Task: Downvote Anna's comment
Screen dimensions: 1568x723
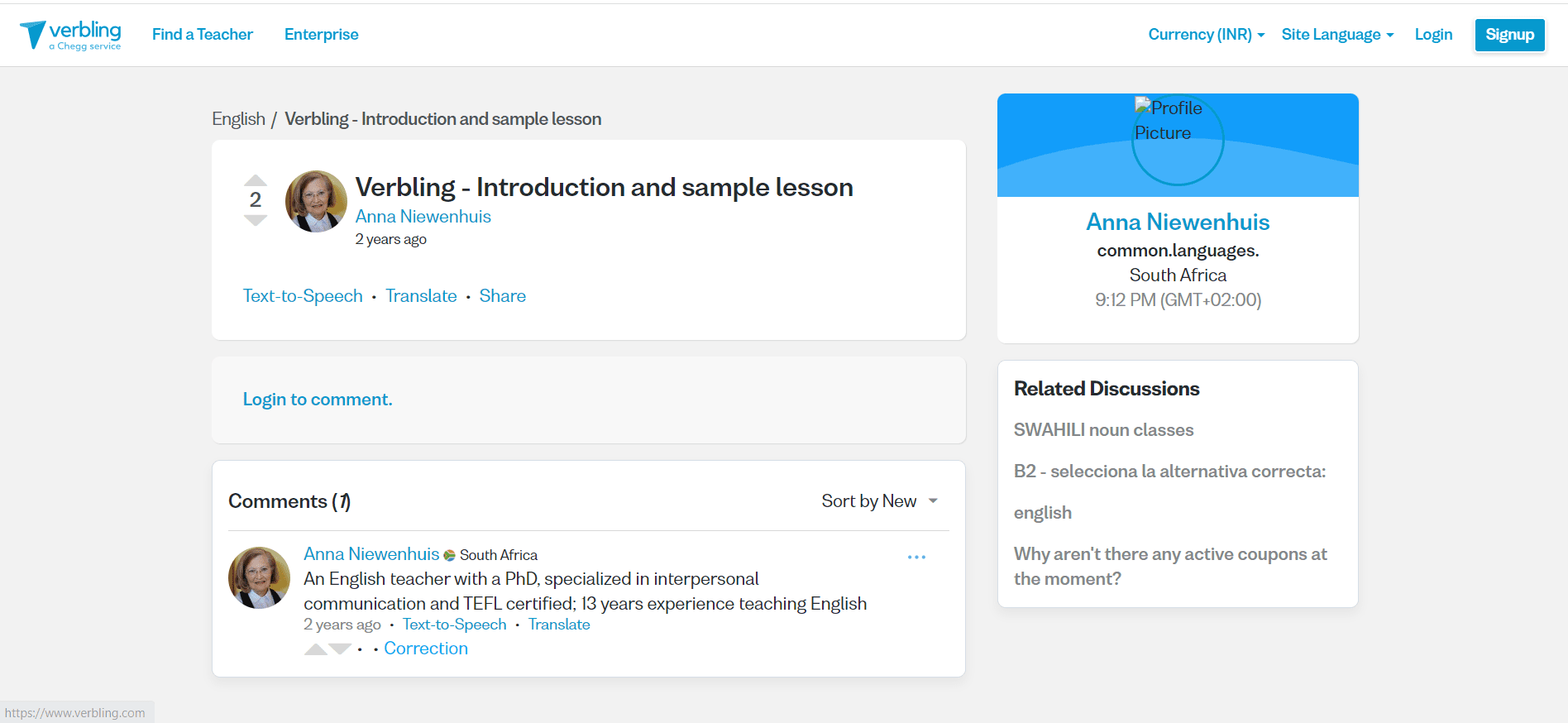Action: tap(340, 649)
